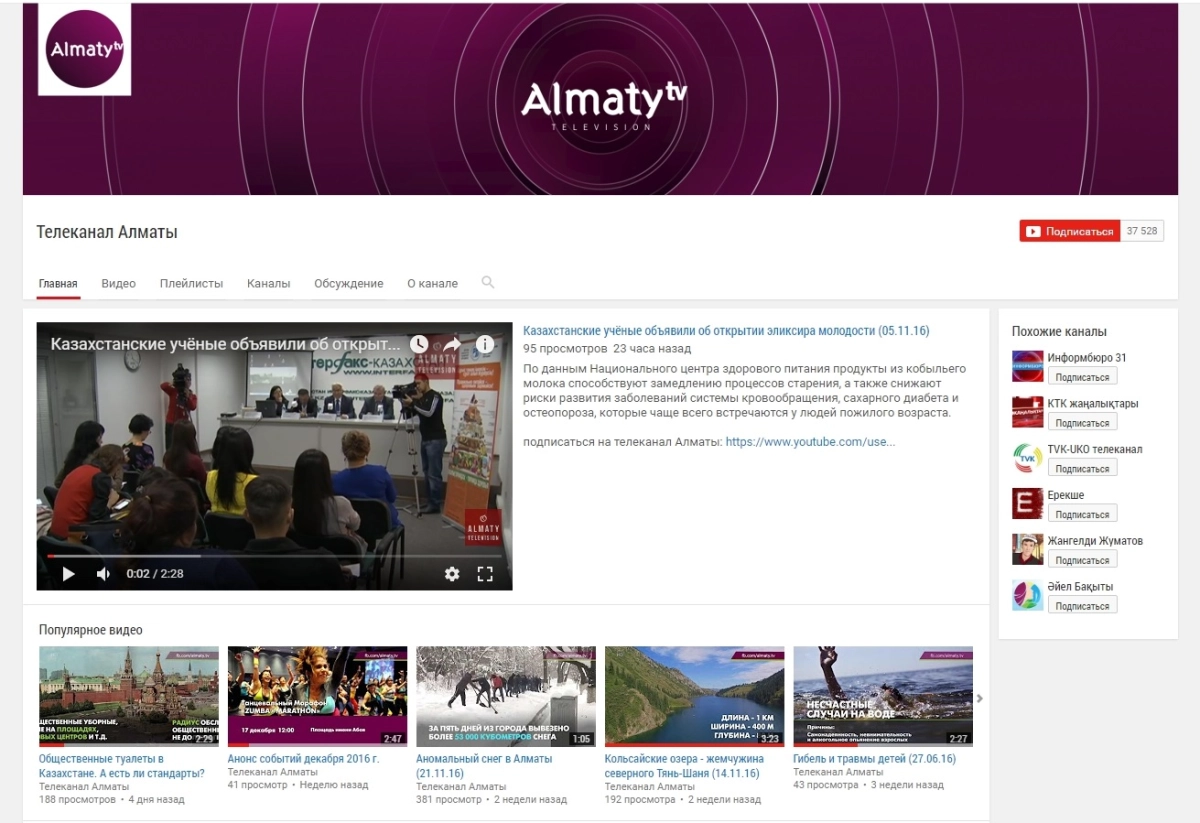Open Гибель и травмы детей thumbnail

883,696
